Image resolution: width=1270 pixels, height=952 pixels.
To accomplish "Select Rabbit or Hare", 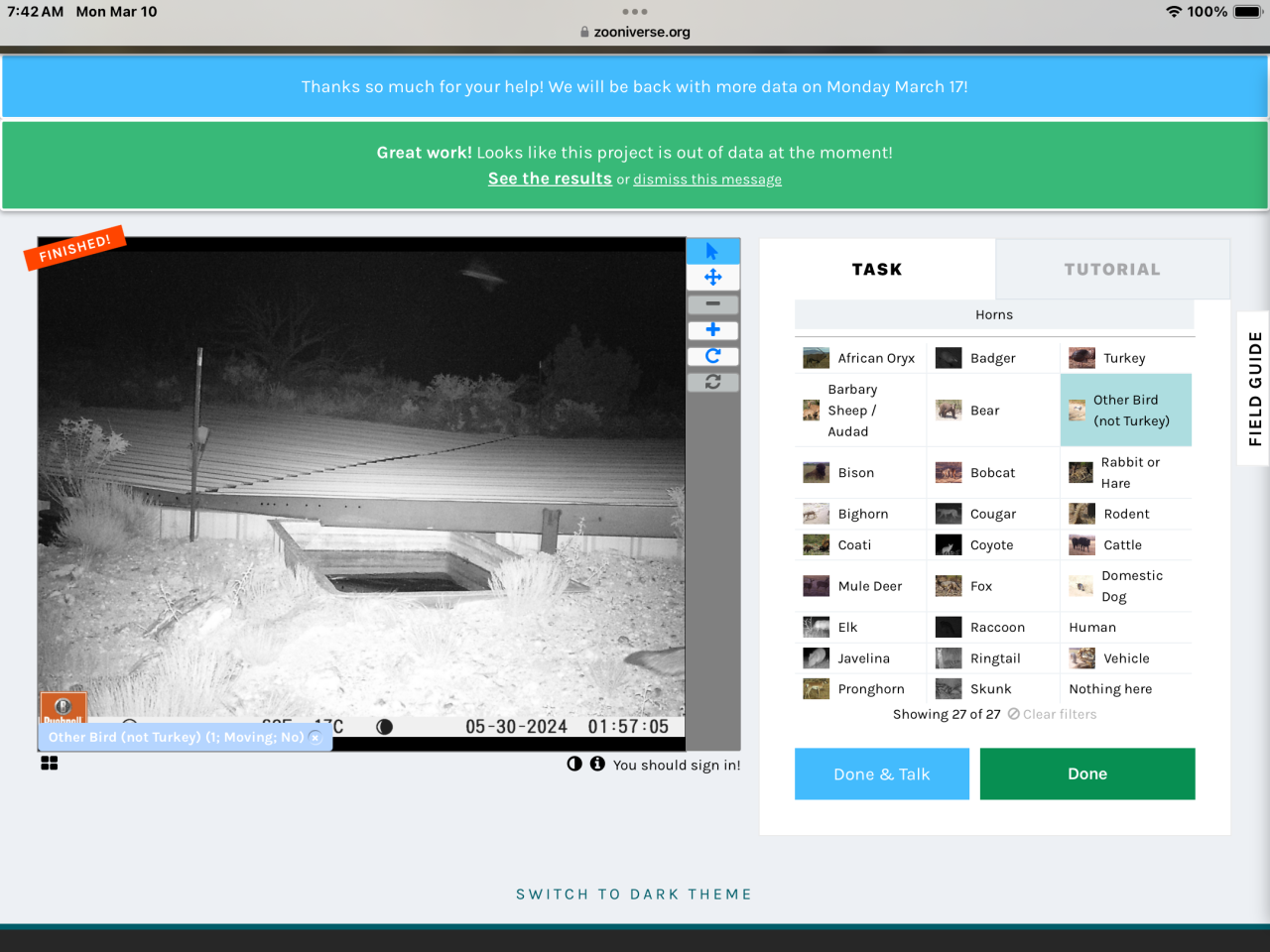I will 1126,473.
